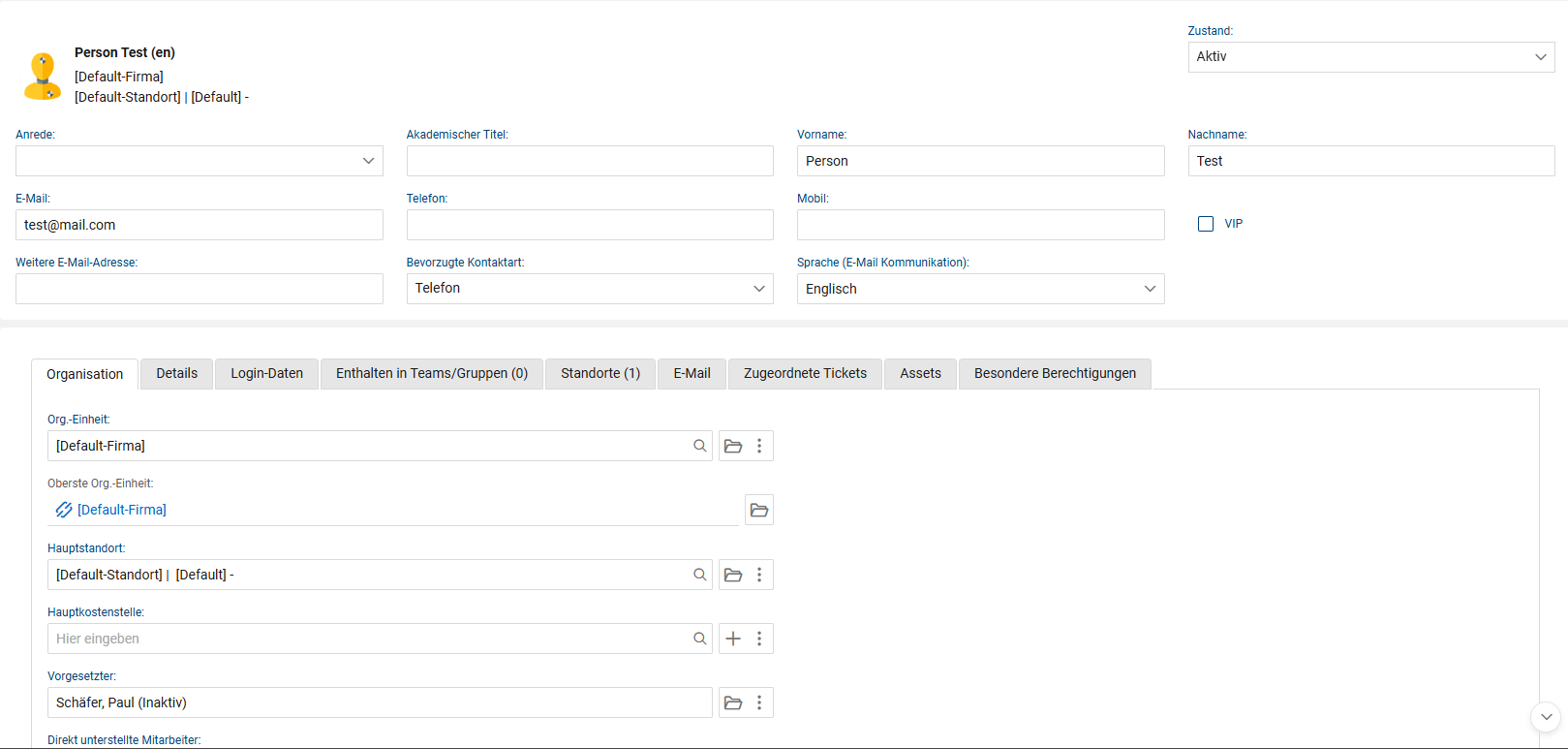Add new Hauptkostenstelle with plus icon
The image size is (1568, 749).
[x=733, y=639]
